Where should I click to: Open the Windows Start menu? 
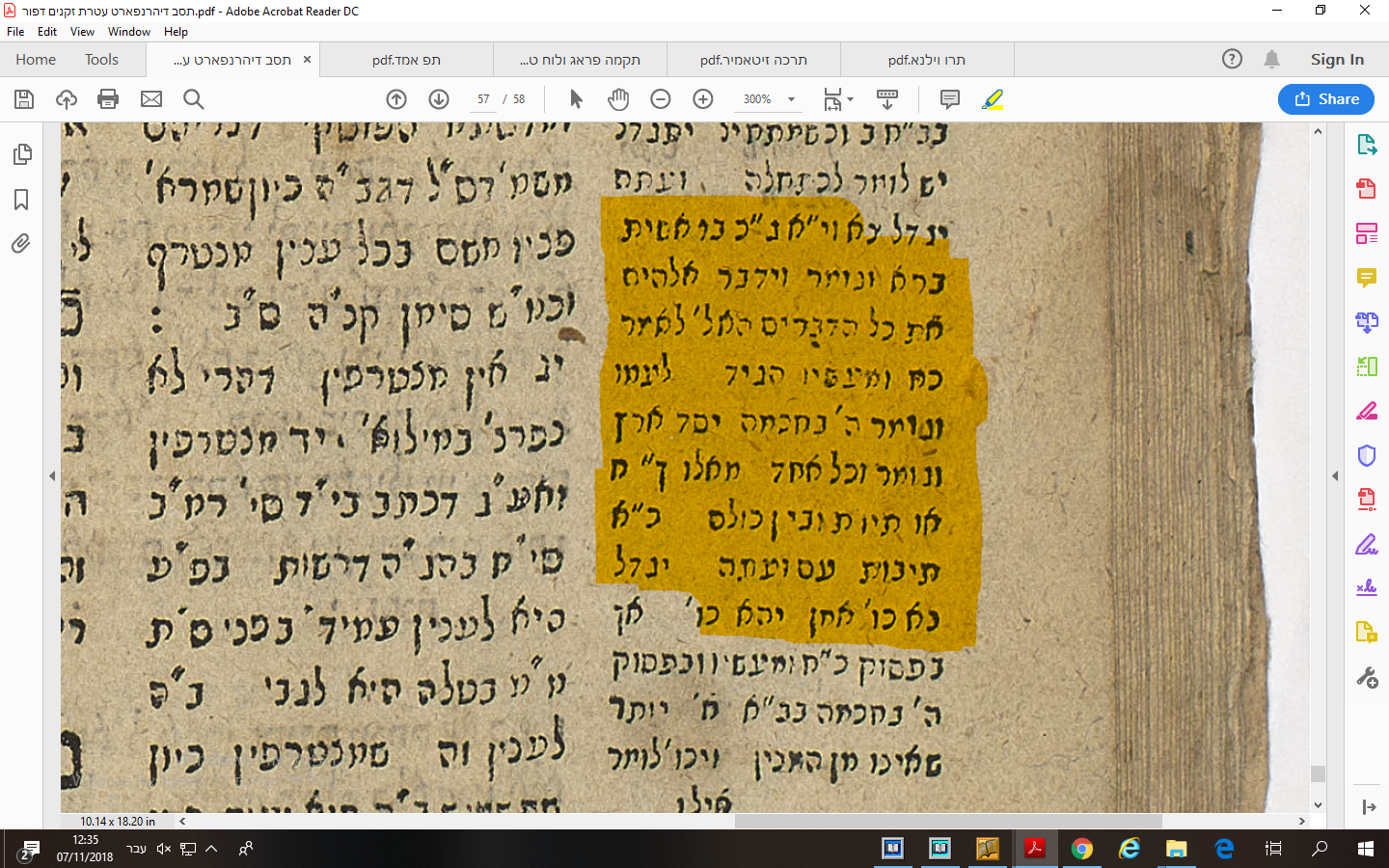coord(1365,849)
